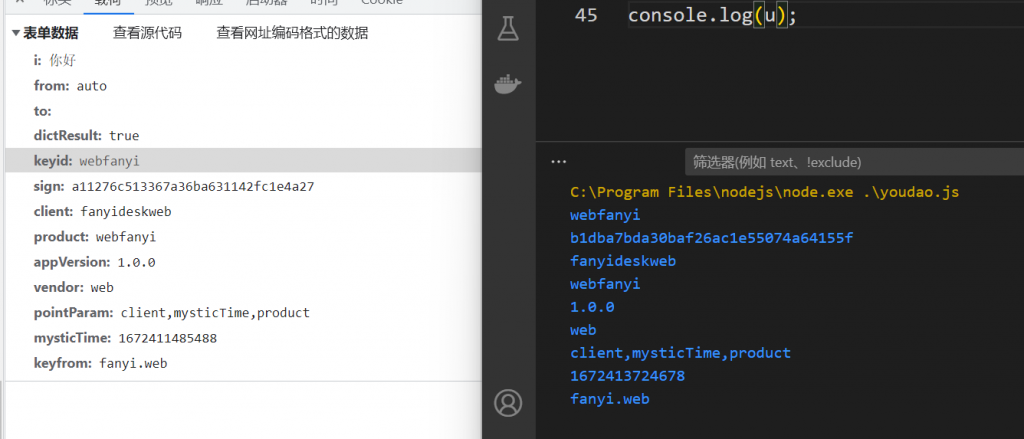The image size is (1024, 439).
Task: Click console output '1.0.0'
Action: pos(592,307)
